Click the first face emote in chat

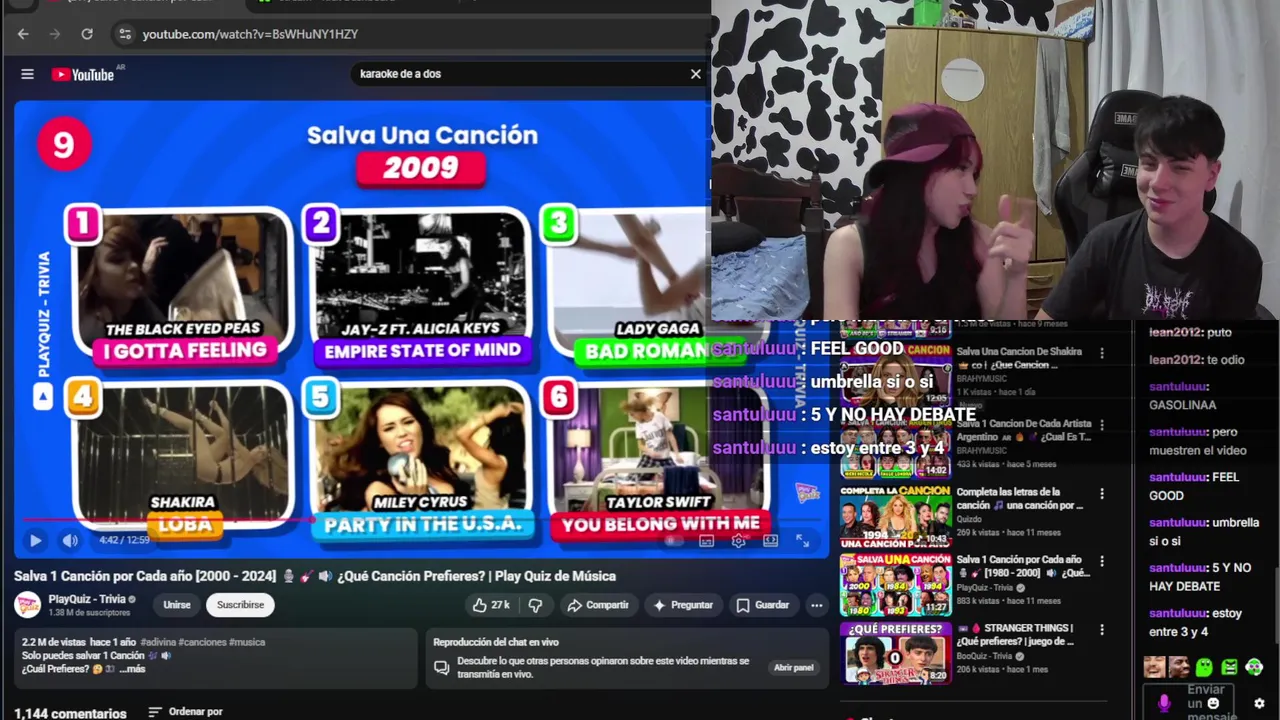pyautogui.click(x=1155, y=667)
